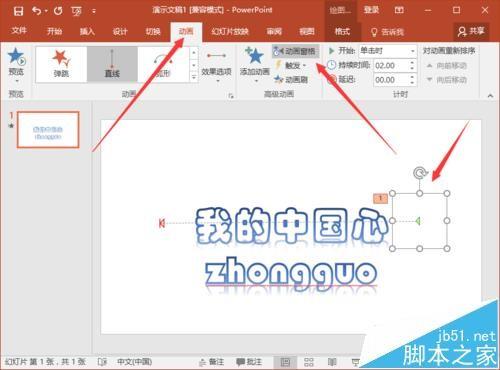
Task: Open the 动画窗格 animation pane
Action: coord(295,51)
